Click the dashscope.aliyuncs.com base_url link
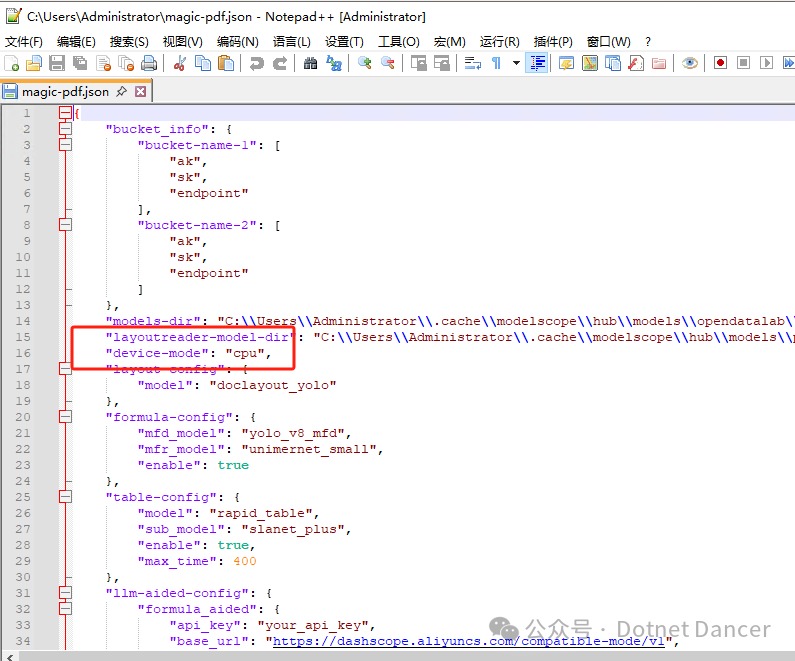The image size is (795, 661). [470, 642]
